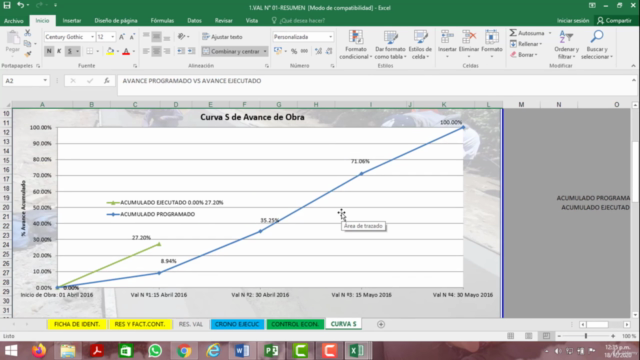The height and width of the screenshot is (360, 640).
Task: Click the fill color bucket icon
Action: pos(110,51)
